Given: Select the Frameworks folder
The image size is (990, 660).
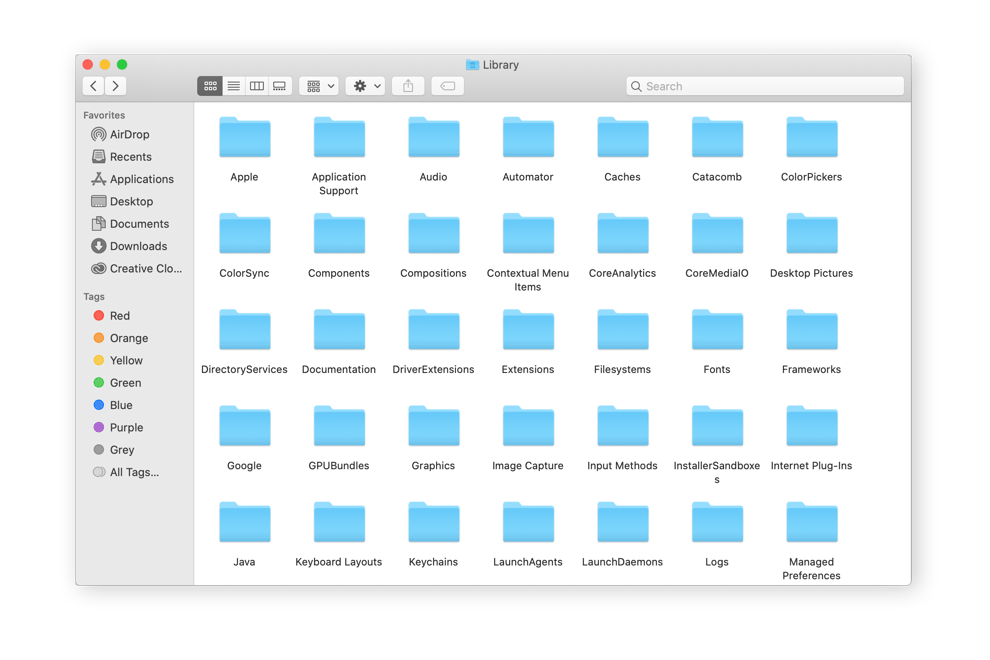Looking at the screenshot, I should pos(811,342).
